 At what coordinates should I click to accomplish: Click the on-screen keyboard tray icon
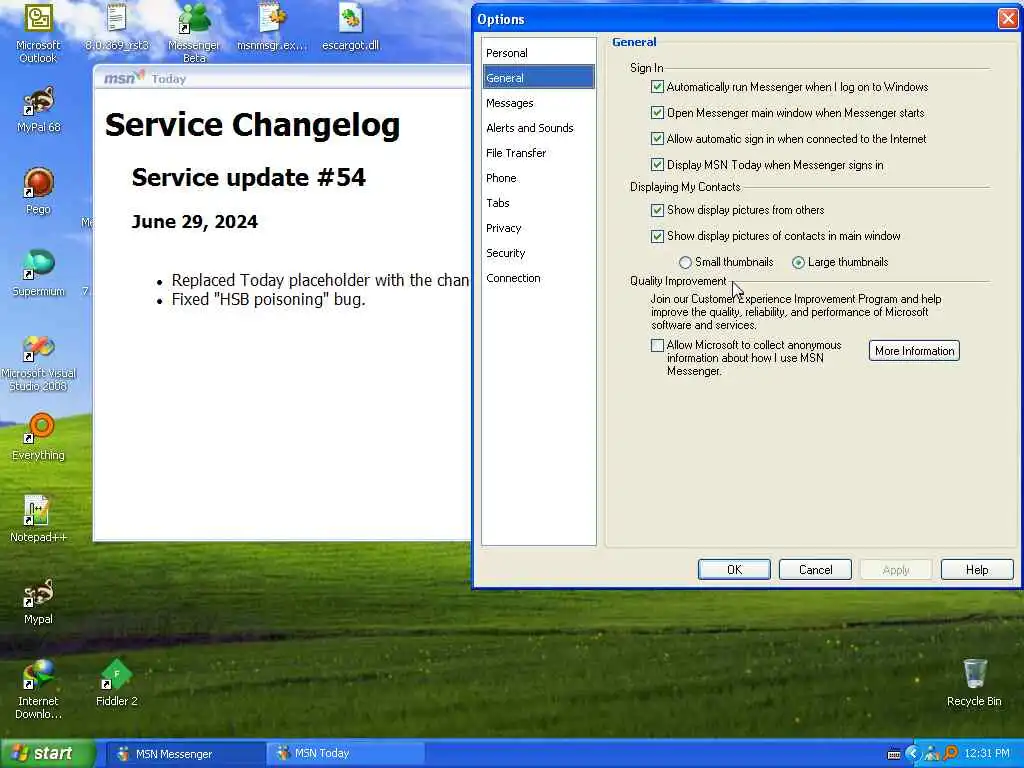coord(894,754)
